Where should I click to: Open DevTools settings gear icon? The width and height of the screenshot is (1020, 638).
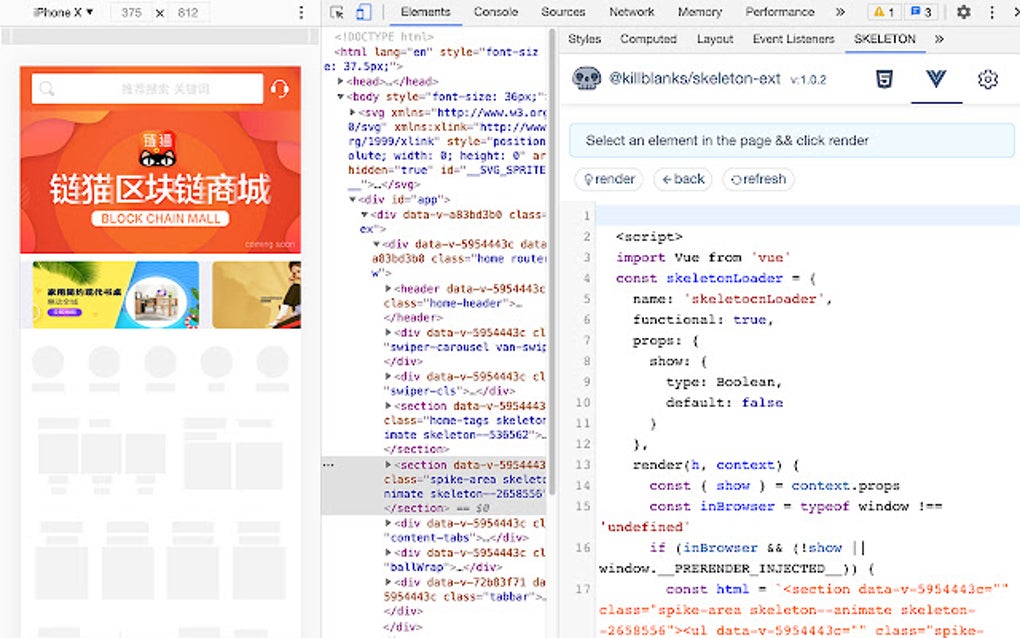pyautogui.click(x=963, y=12)
